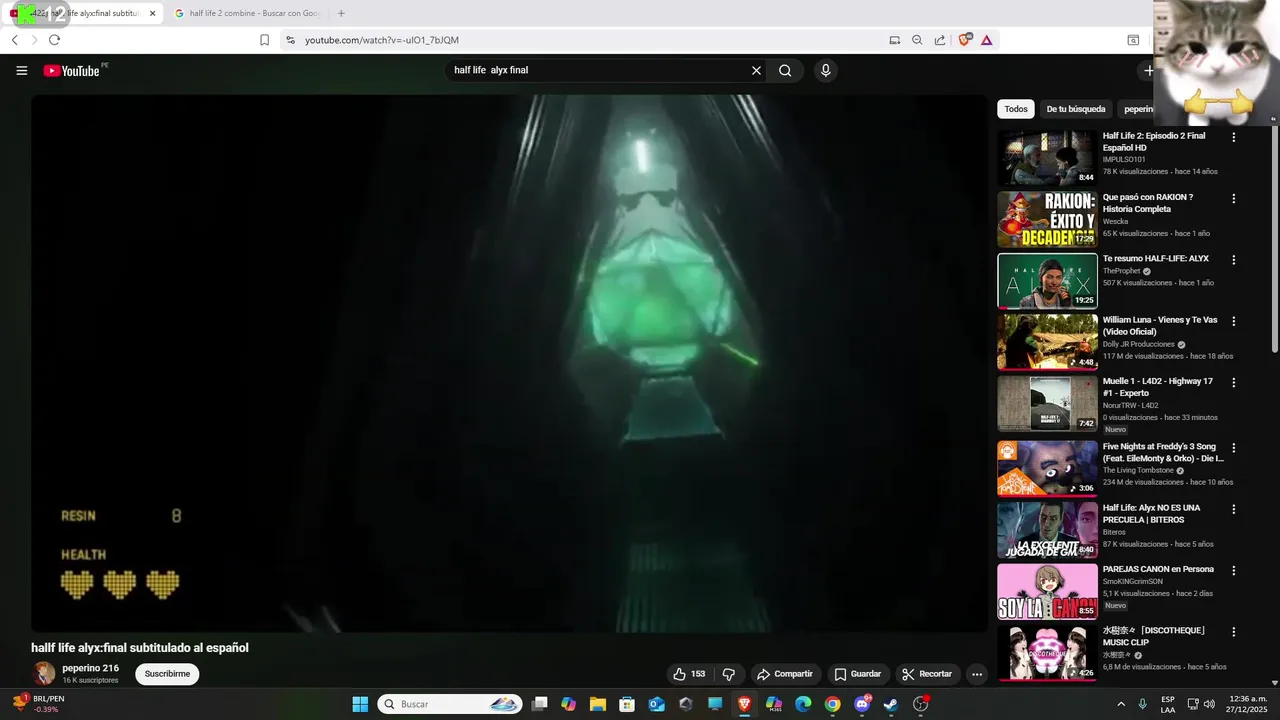This screenshot has height=720, width=1280.
Task: Open Brave Rewards triangle icon
Action: coord(986,40)
